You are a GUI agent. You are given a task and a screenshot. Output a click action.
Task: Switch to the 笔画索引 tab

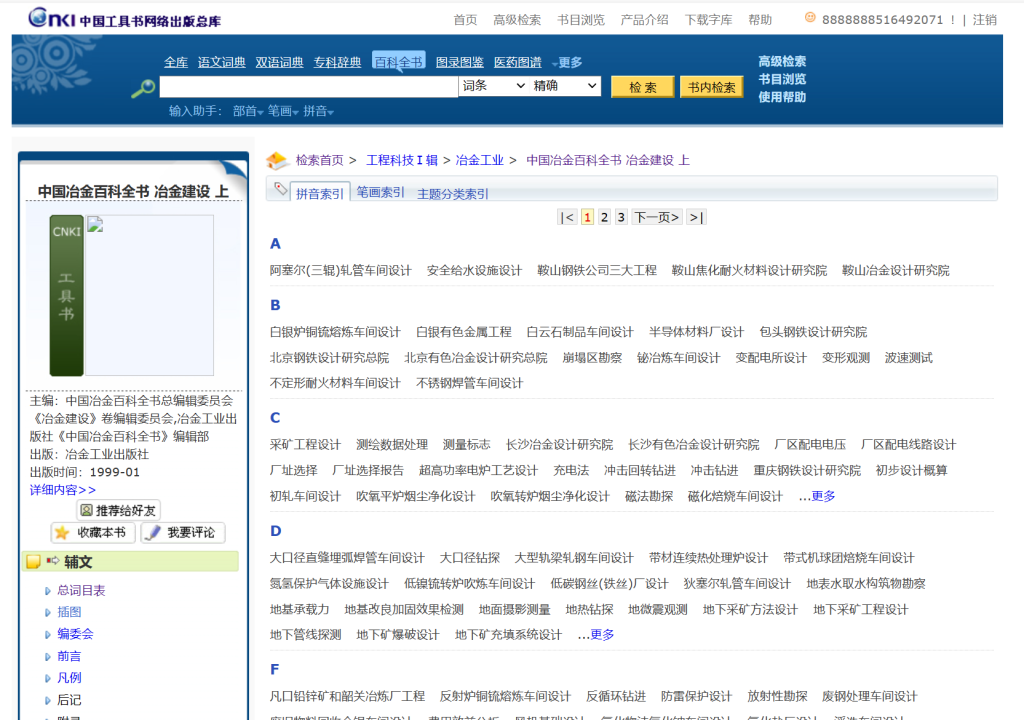click(380, 192)
